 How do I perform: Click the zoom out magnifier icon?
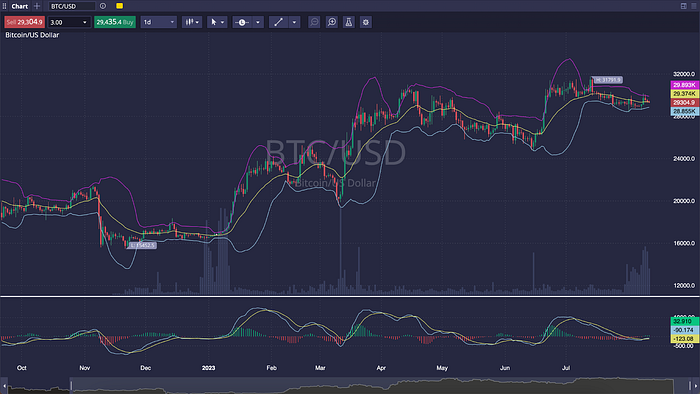pyautogui.click(x=314, y=22)
